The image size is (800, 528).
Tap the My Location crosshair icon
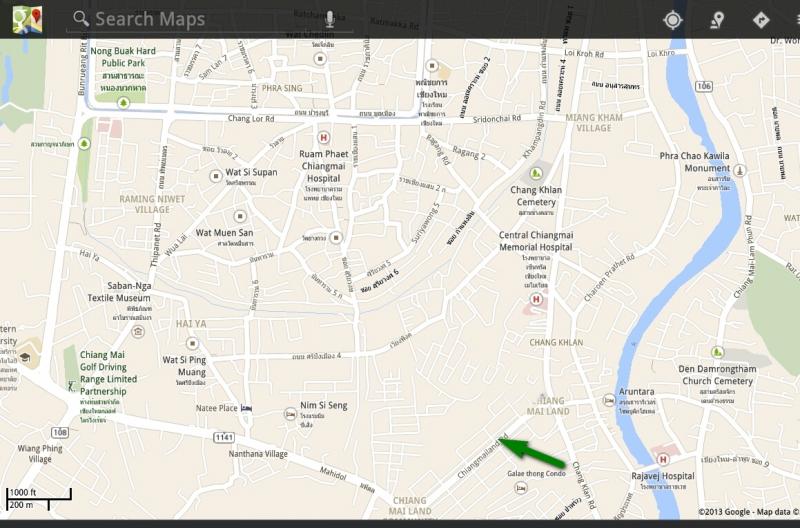click(x=673, y=20)
